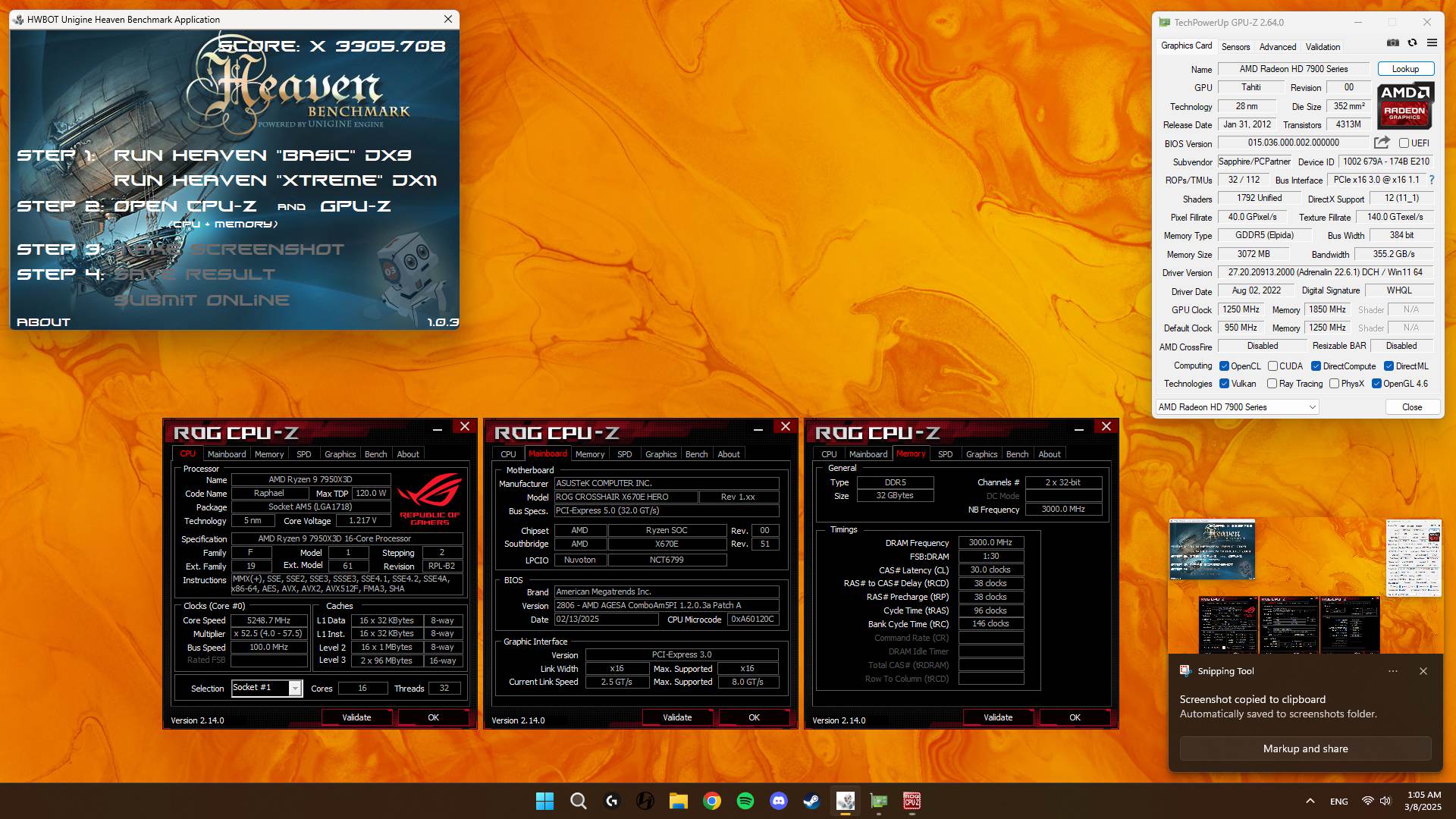Click the DRAM Frequency value 3000.0 MHz

(x=990, y=543)
